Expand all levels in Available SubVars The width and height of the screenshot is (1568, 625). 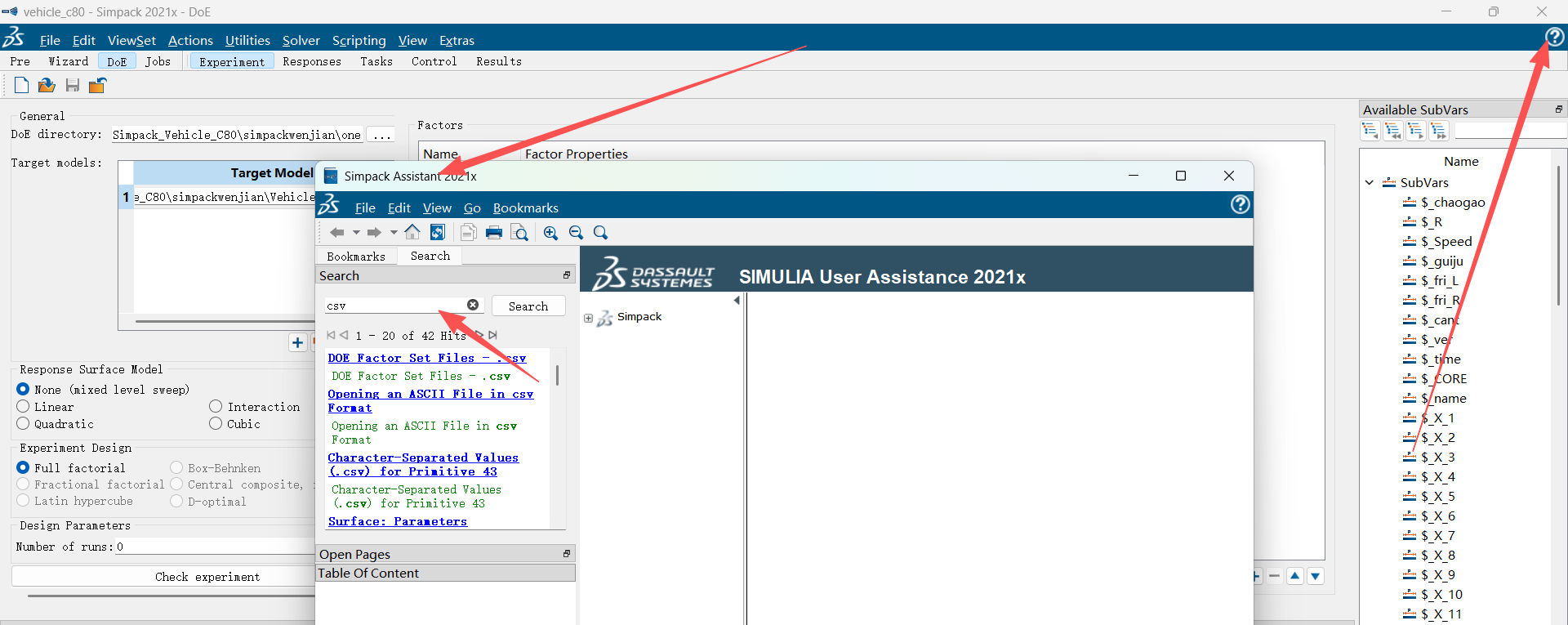coord(1438,131)
